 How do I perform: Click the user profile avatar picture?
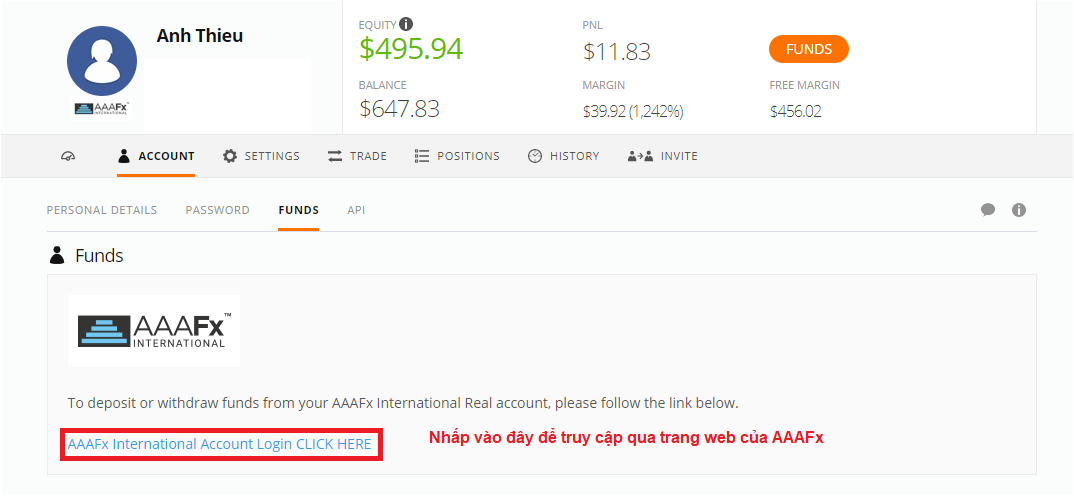[102, 61]
